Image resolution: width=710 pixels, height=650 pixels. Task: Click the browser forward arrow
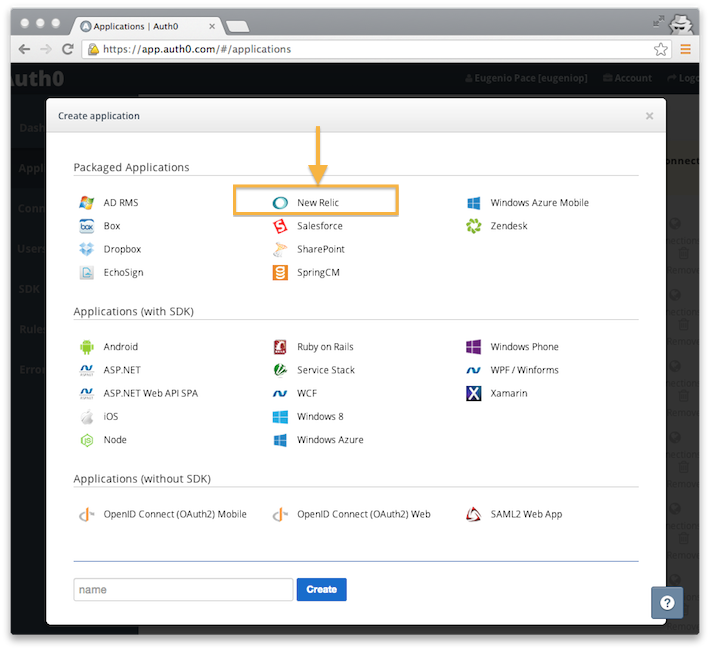point(46,49)
